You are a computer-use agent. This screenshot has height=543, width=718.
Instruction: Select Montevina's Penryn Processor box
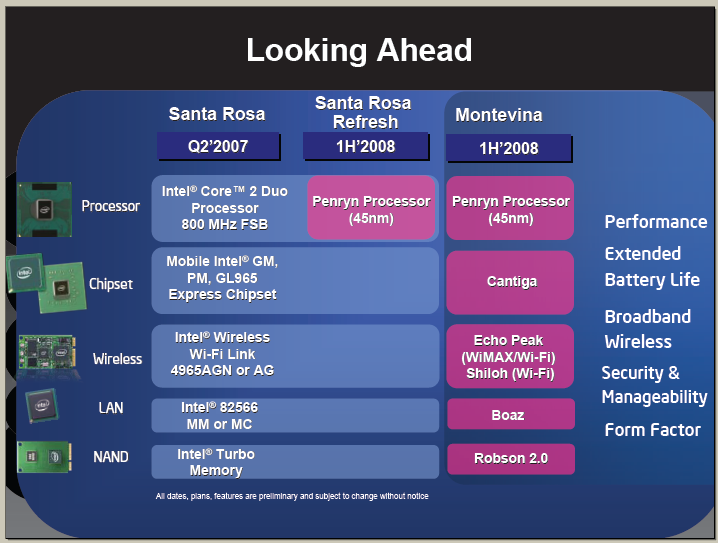(x=510, y=208)
